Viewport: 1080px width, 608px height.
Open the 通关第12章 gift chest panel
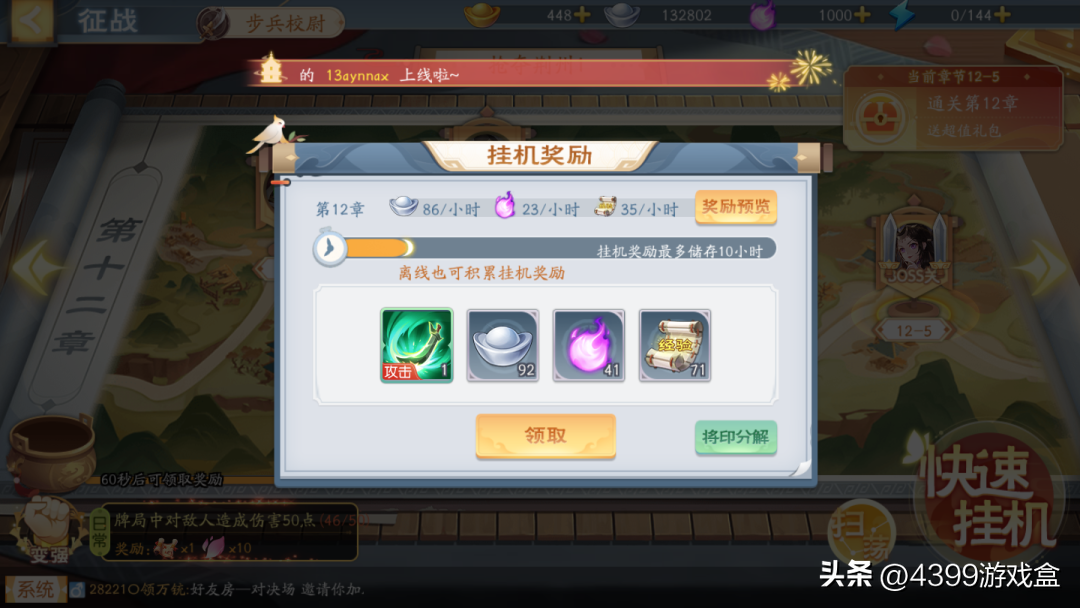953,109
